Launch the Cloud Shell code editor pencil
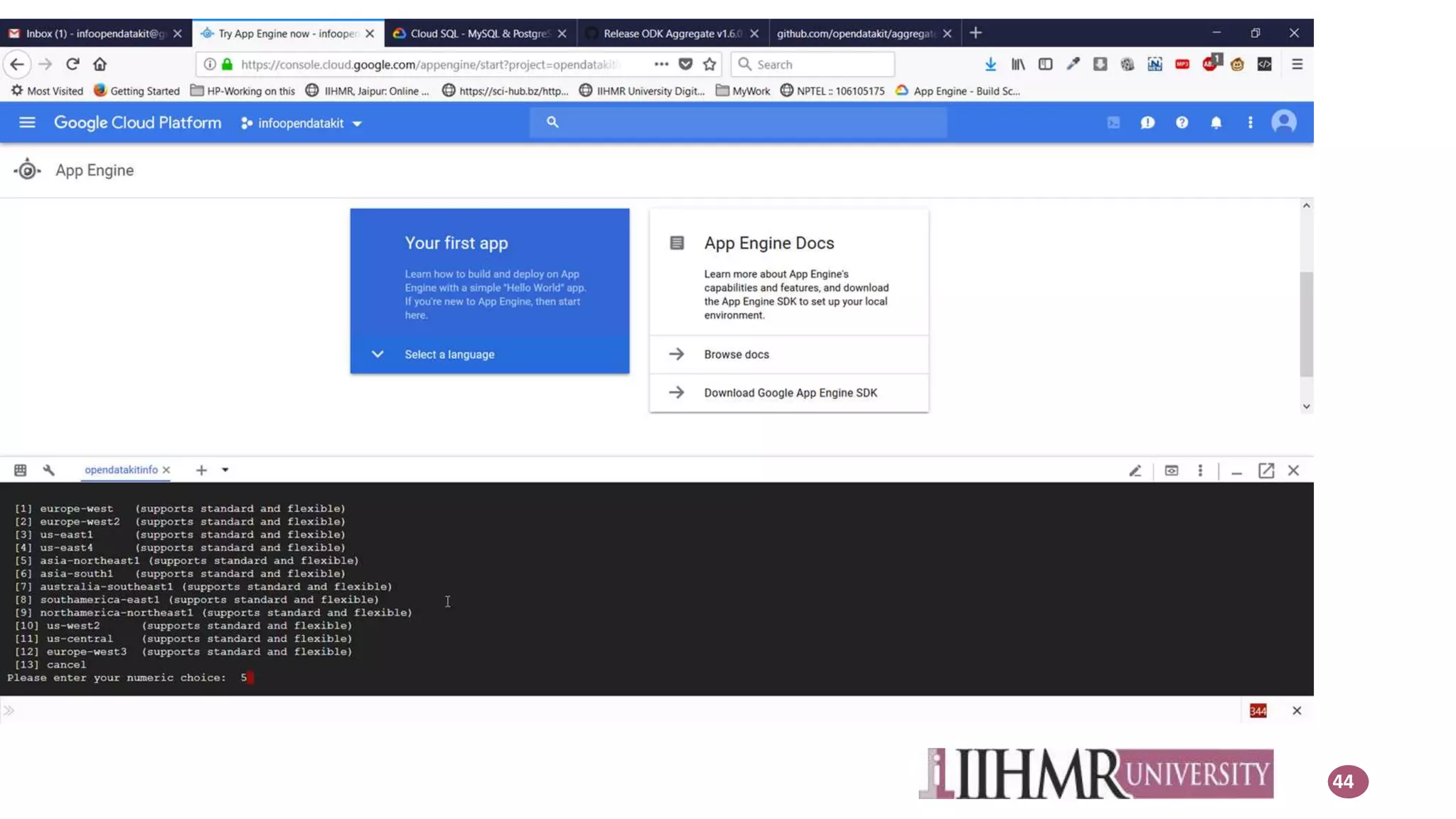This screenshot has height=819, width=1456. (x=1135, y=471)
